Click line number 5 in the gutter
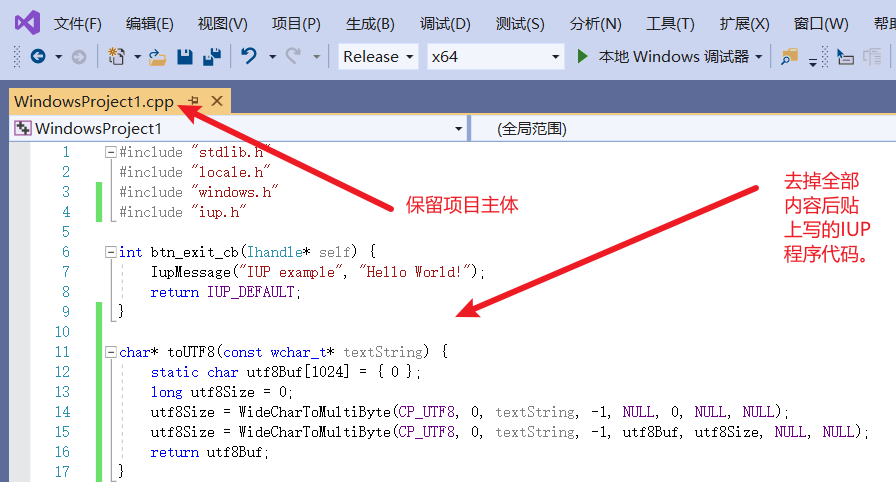896x482 pixels. (x=66, y=232)
